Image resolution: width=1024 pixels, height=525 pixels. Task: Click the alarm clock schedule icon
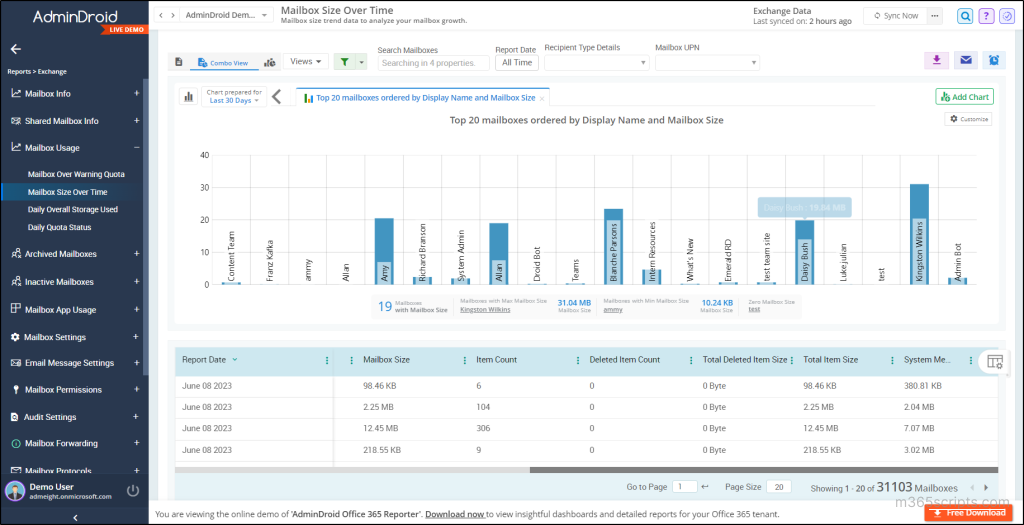tap(993, 60)
